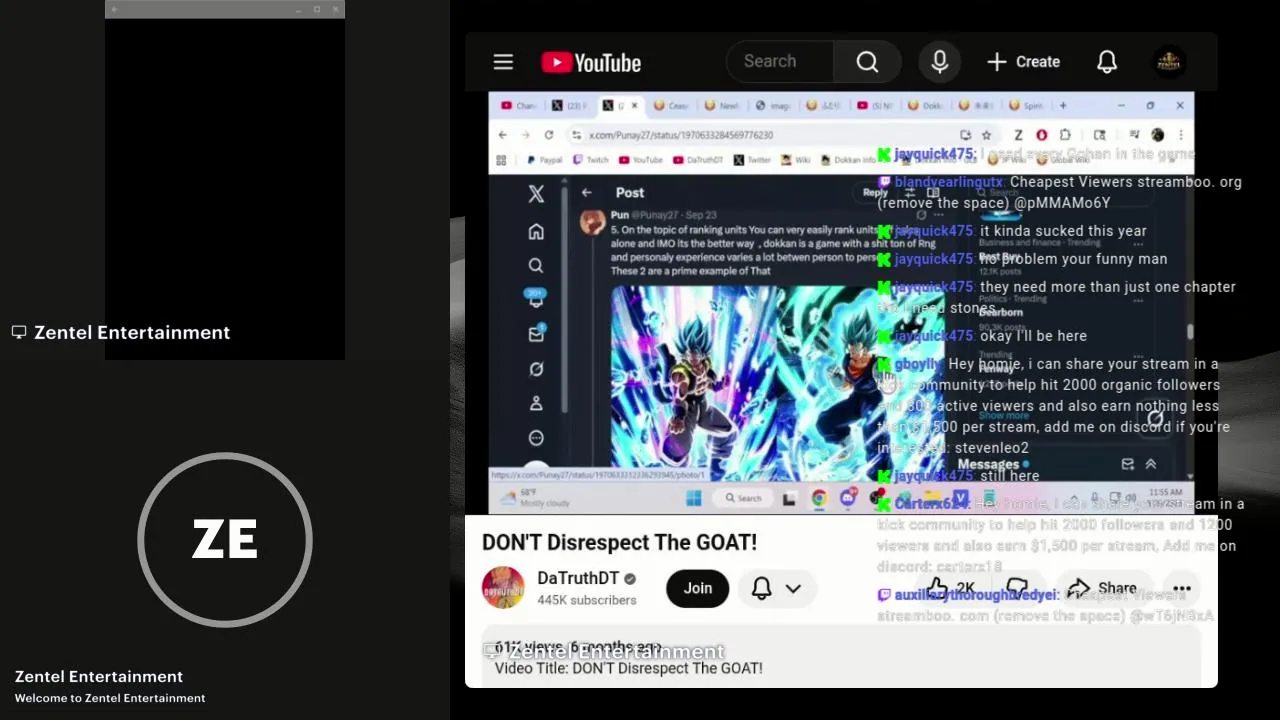This screenshot has height=720, width=1280.
Task: Open Discord from the recorded taskbar
Action: click(x=849, y=498)
